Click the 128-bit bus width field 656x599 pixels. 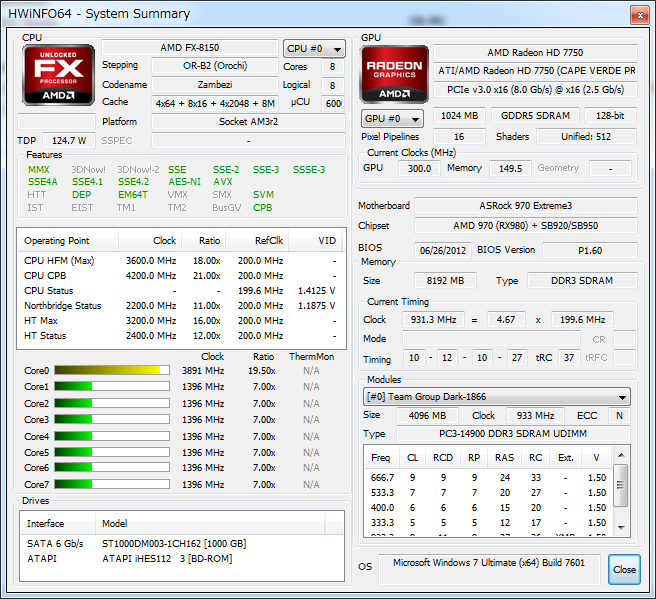tap(610, 115)
